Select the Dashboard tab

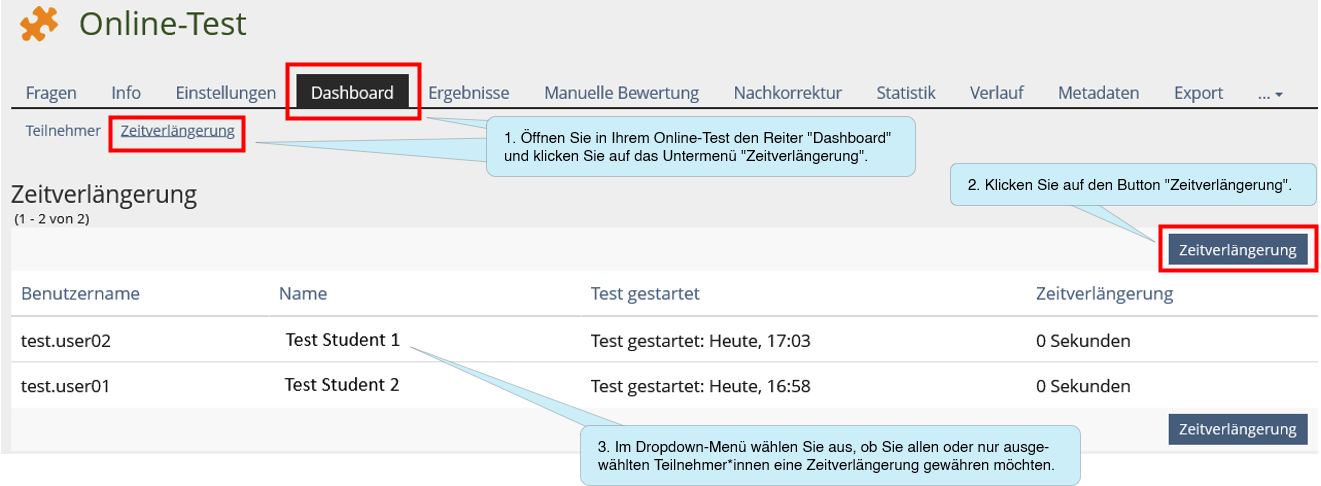[x=352, y=92]
